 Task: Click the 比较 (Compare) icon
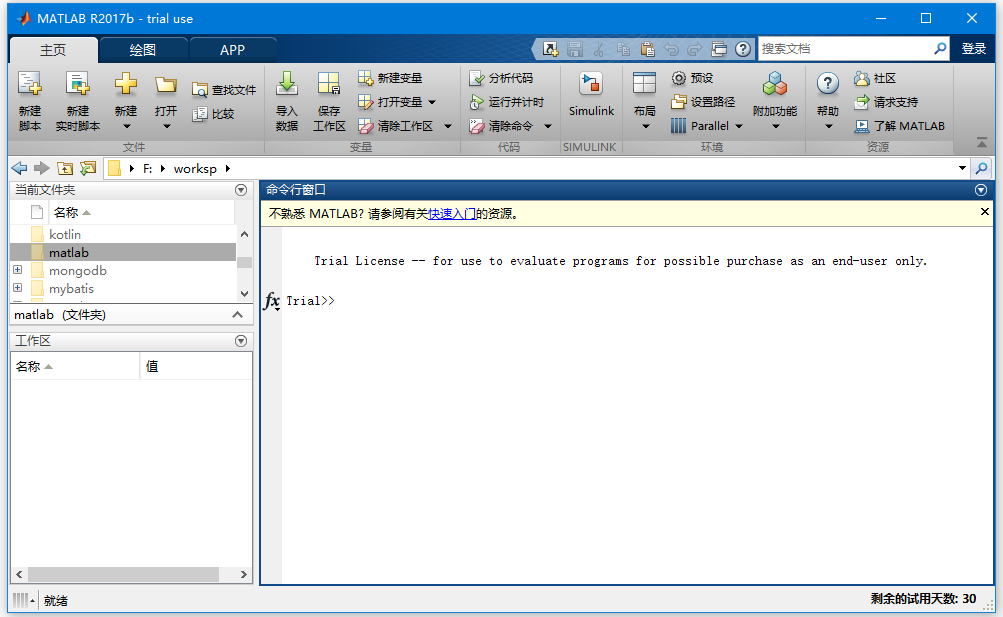(x=200, y=114)
